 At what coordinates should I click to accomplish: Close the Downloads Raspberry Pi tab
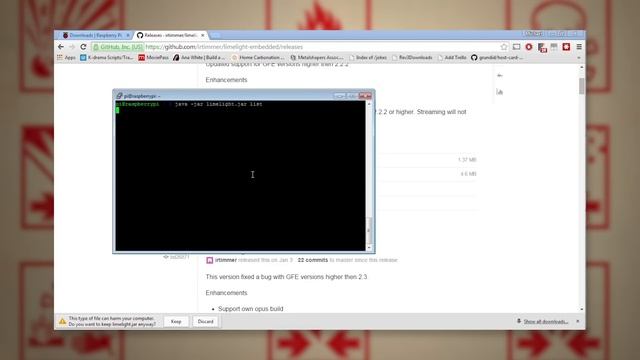click(127, 36)
